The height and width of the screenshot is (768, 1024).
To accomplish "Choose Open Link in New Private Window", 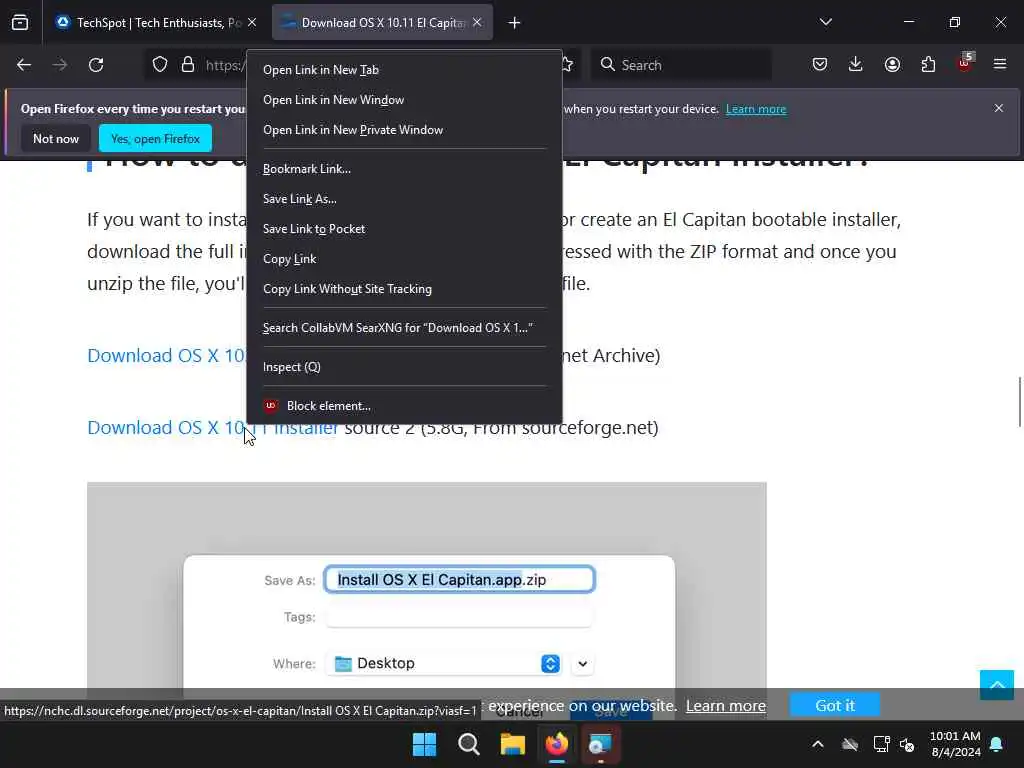I will coord(404,130).
